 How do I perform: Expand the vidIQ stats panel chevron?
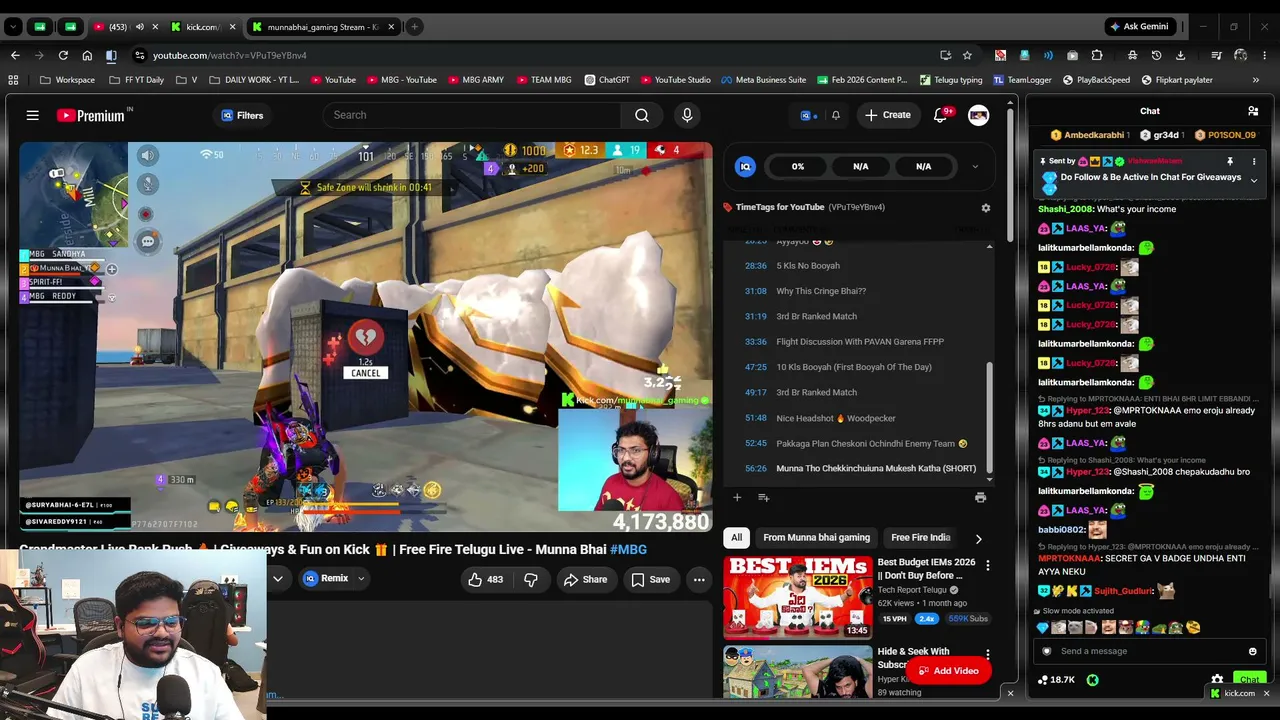pyautogui.click(x=975, y=167)
